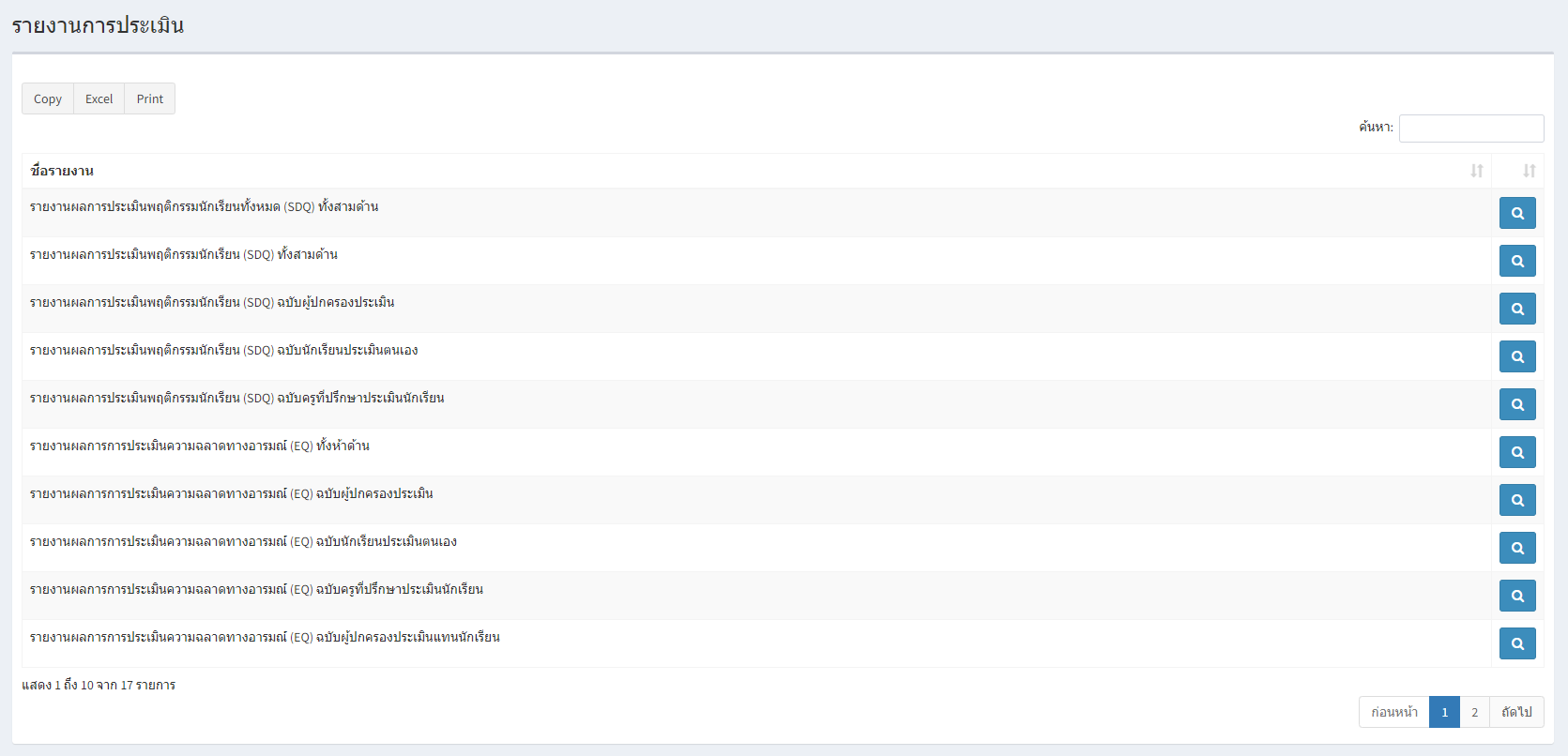Export the table using the Excel button
The height and width of the screenshot is (756, 1568).
[99, 98]
